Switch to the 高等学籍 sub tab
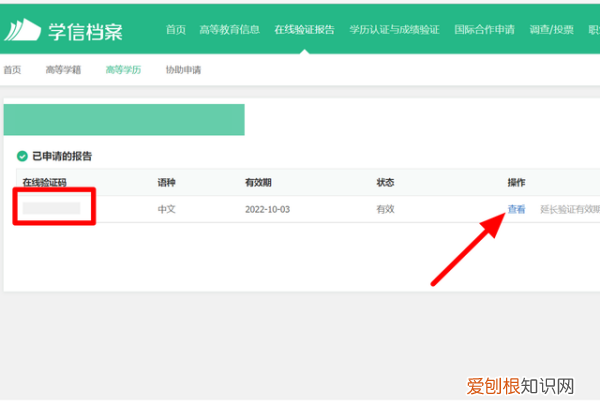This screenshot has height=405, width=600. tap(63, 70)
